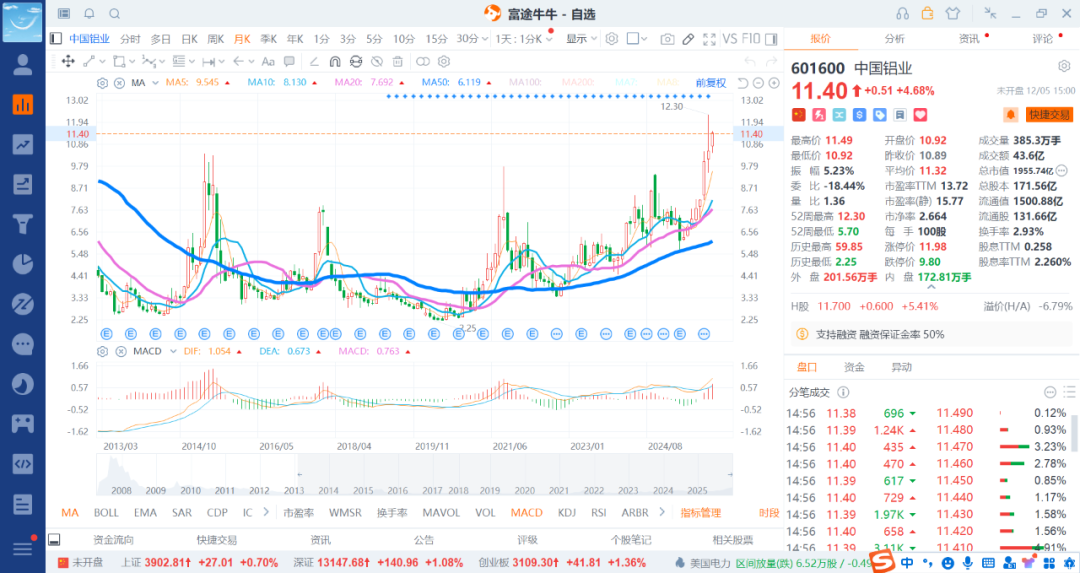Click the heart favorite icon
The image size is (1080, 573).
click(x=921, y=115)
